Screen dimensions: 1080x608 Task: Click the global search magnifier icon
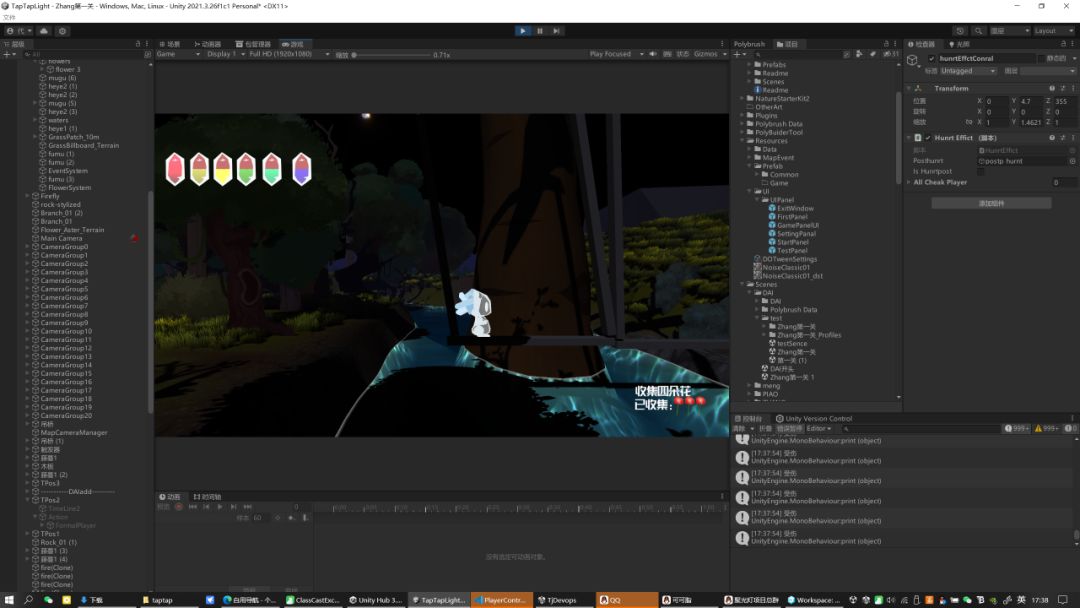[x=978, y=31]
